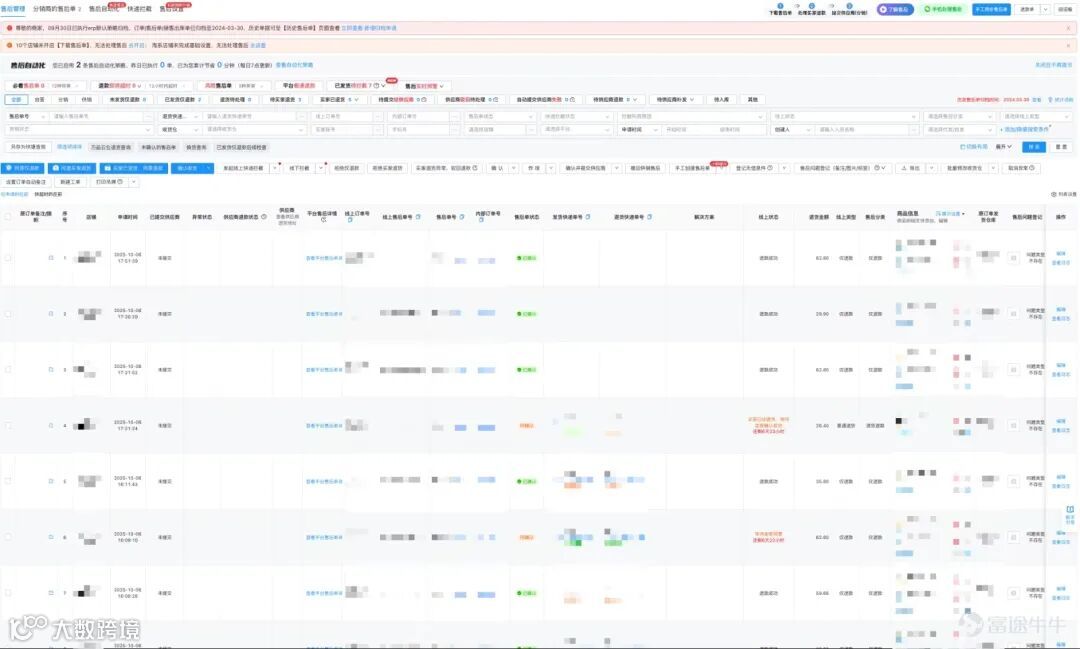Click step 3 提交供应商 icon
Viewport: 1080px width, 649px height.
[849, 6]
